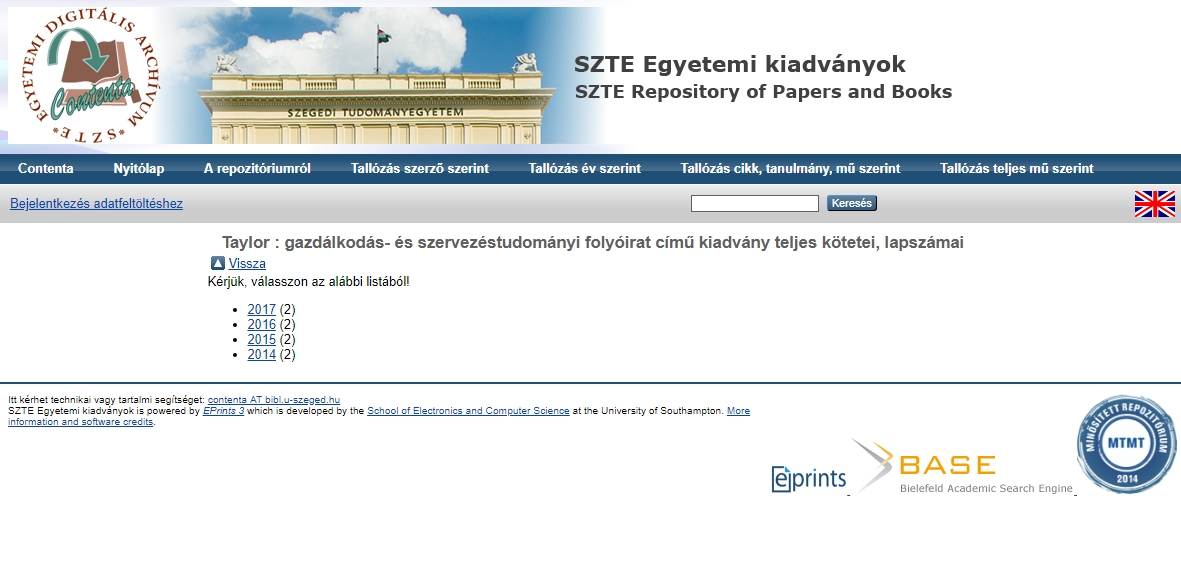Open Tallózás teljes mű szerint
Screen dimensions: 1181x561
click(x=1017, y=169)
